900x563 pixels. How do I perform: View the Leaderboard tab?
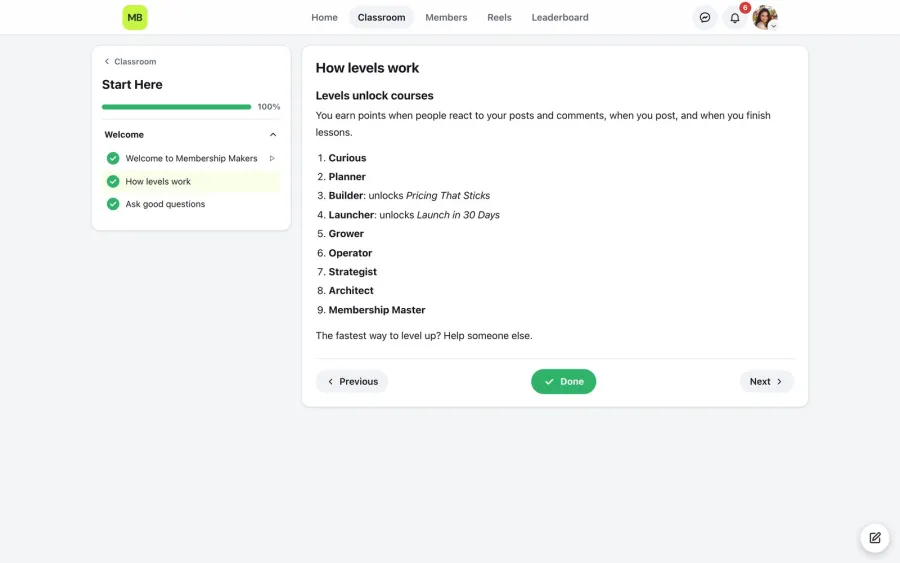(x=560, y=17)
